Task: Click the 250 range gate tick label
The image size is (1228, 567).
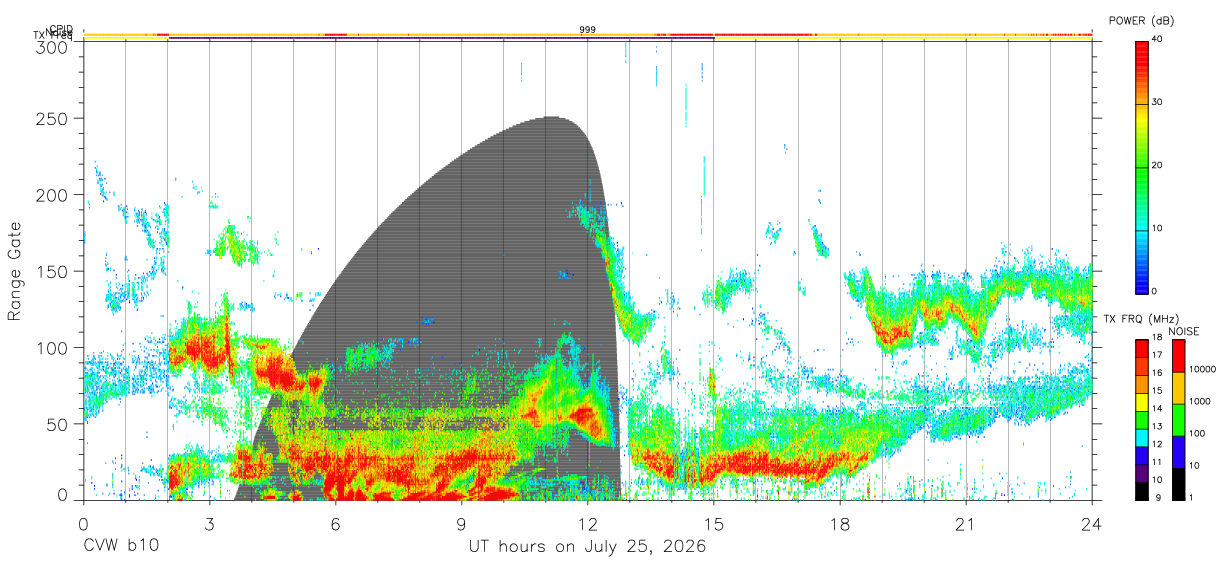Action: (53, 119)
